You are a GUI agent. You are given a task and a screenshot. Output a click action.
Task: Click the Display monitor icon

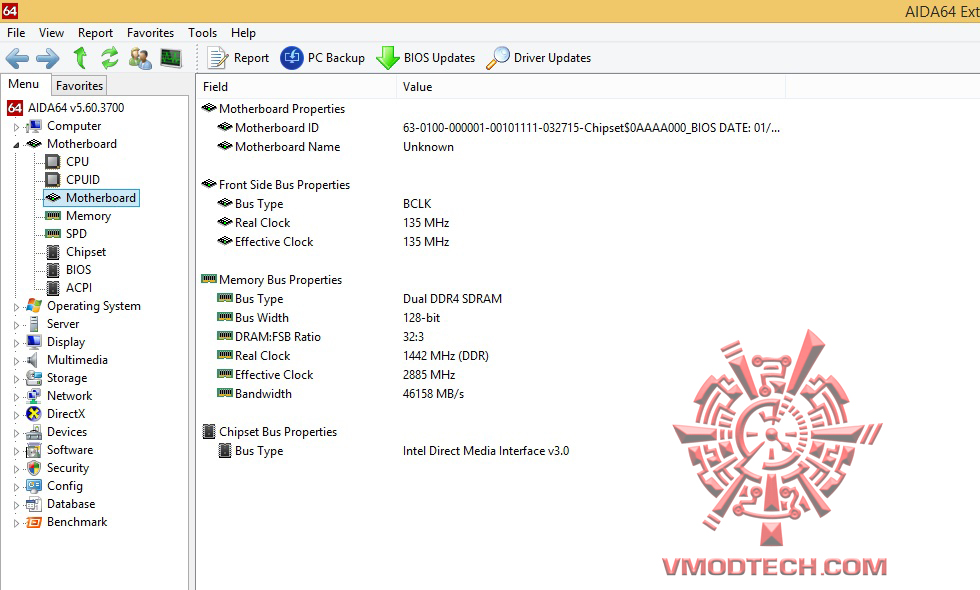[34, 342]
